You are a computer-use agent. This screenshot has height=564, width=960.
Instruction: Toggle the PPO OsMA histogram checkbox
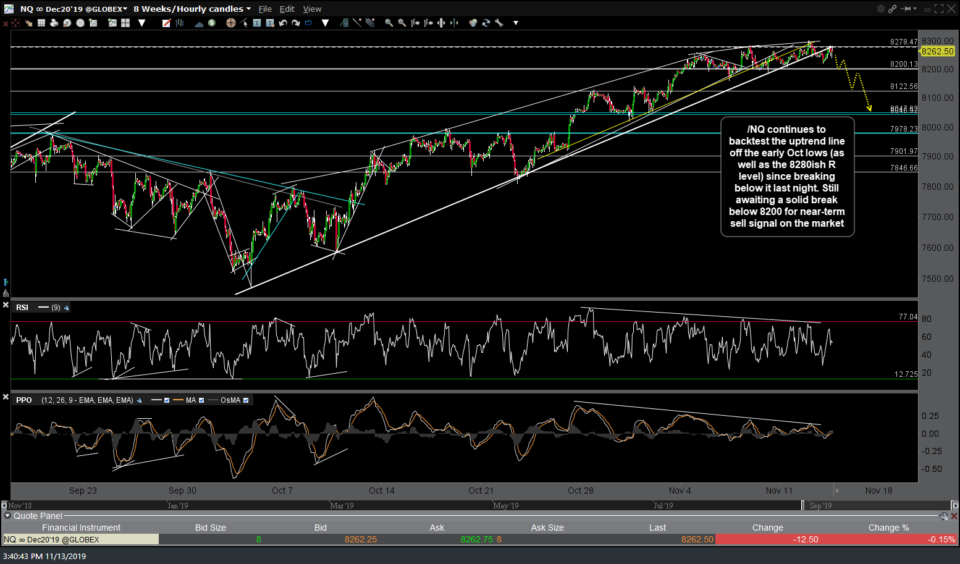[246, 400]
